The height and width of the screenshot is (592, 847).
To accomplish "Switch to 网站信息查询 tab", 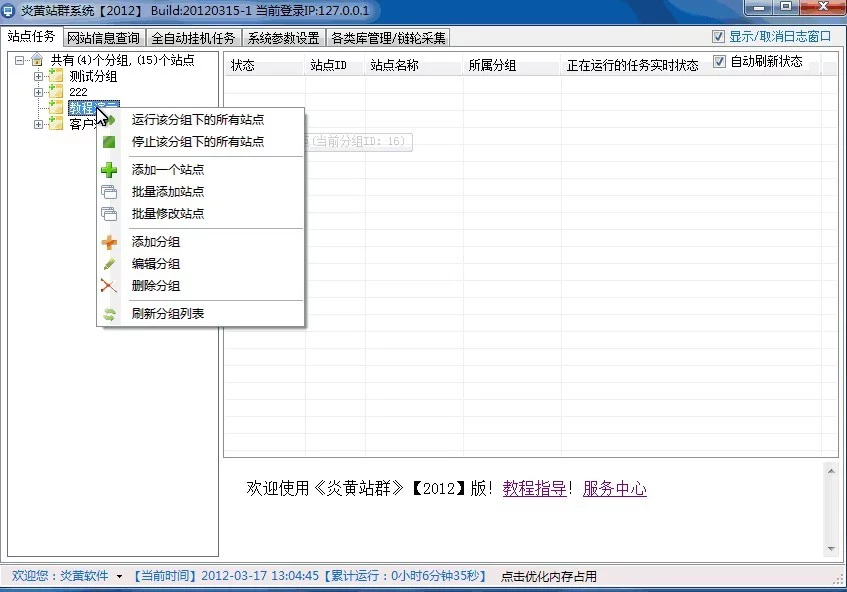I will pos(104,38).
